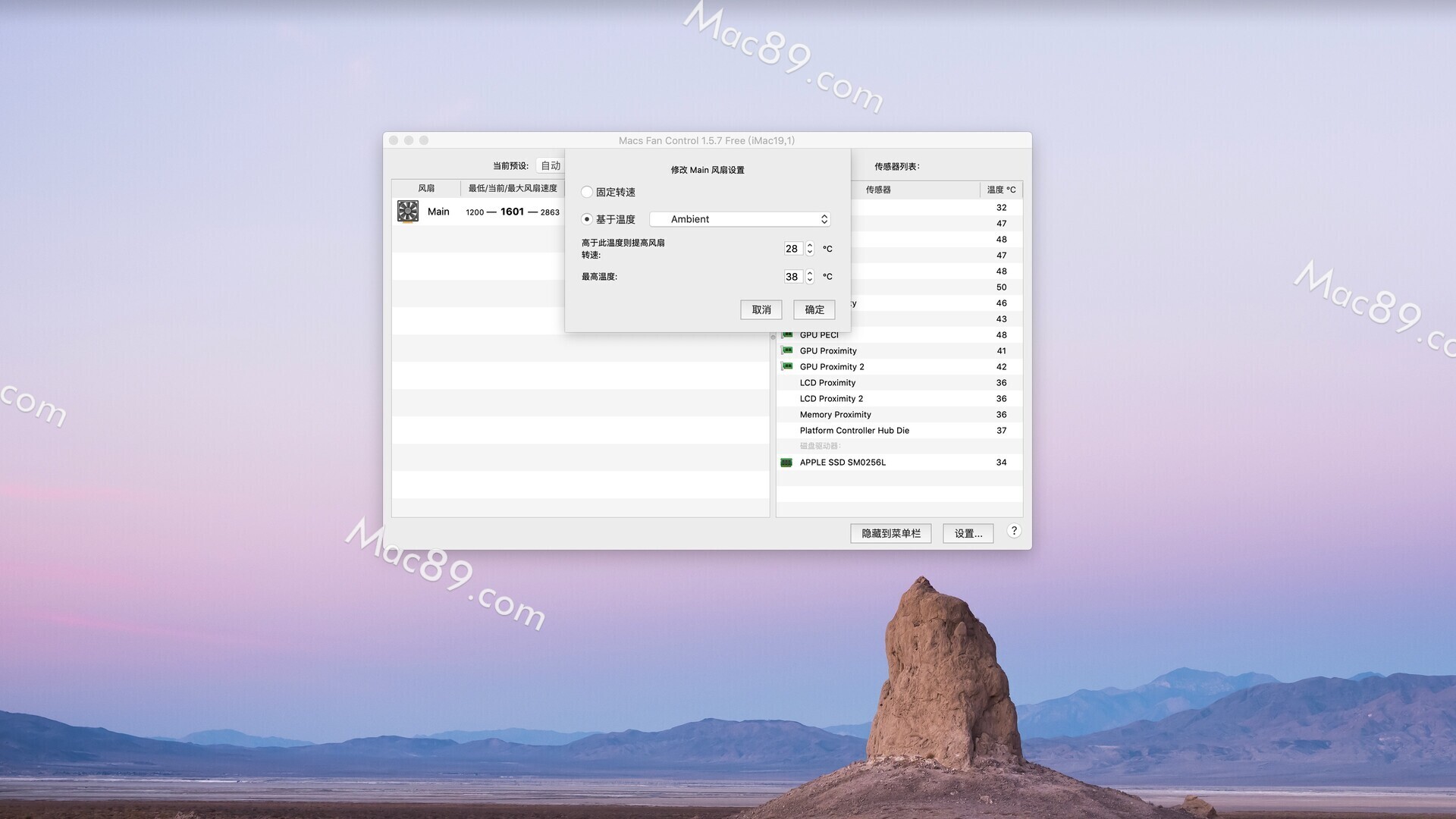Viewport: 1456px width, 819px height.
Task: Click the 38 maximum temperature field
Action: (x=792, y=277)
